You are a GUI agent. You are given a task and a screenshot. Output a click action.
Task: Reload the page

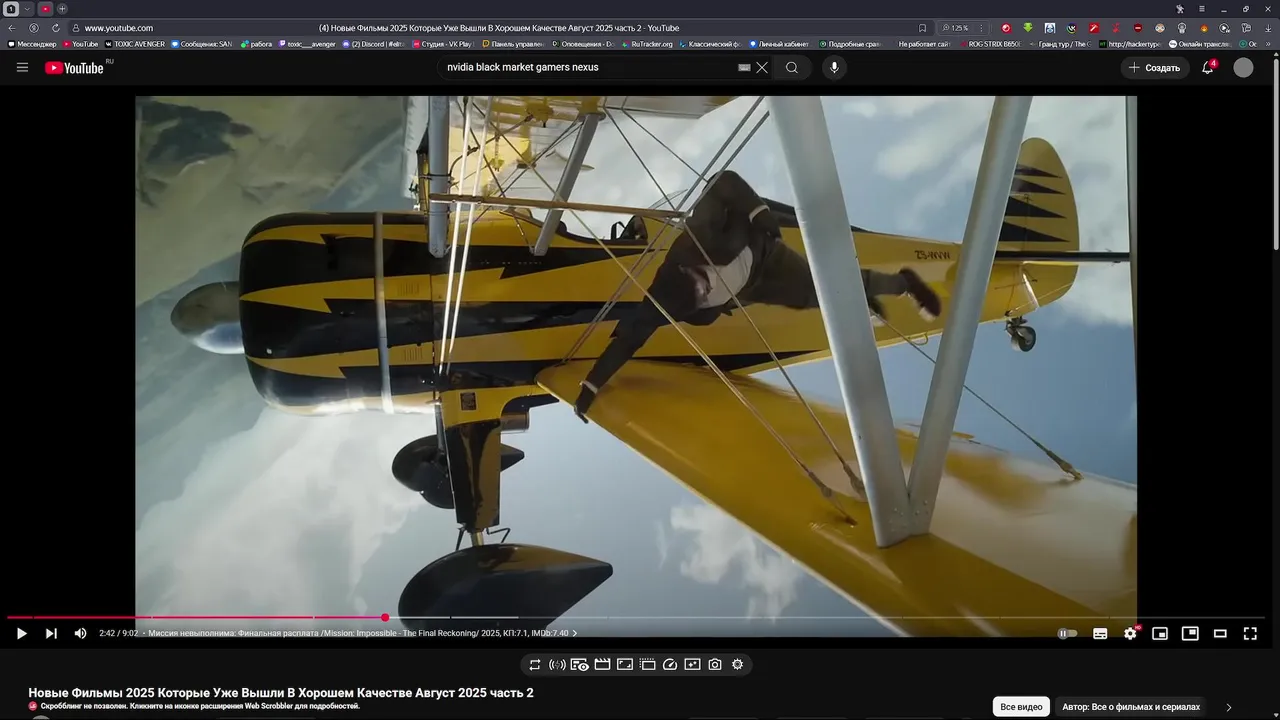55,28
